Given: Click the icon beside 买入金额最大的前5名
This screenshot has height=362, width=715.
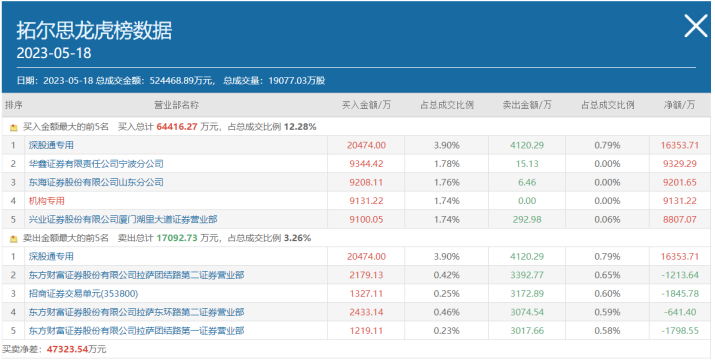Looking at the screenshot, I should pyautogui.click(x=14, y=127).
